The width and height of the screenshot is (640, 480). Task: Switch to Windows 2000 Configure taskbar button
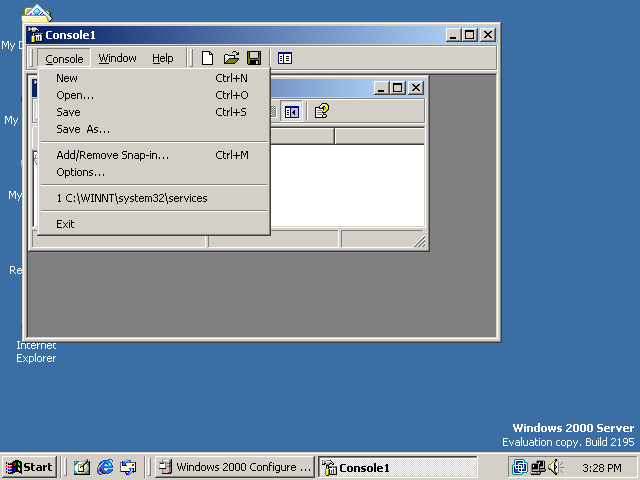[235, 467]
